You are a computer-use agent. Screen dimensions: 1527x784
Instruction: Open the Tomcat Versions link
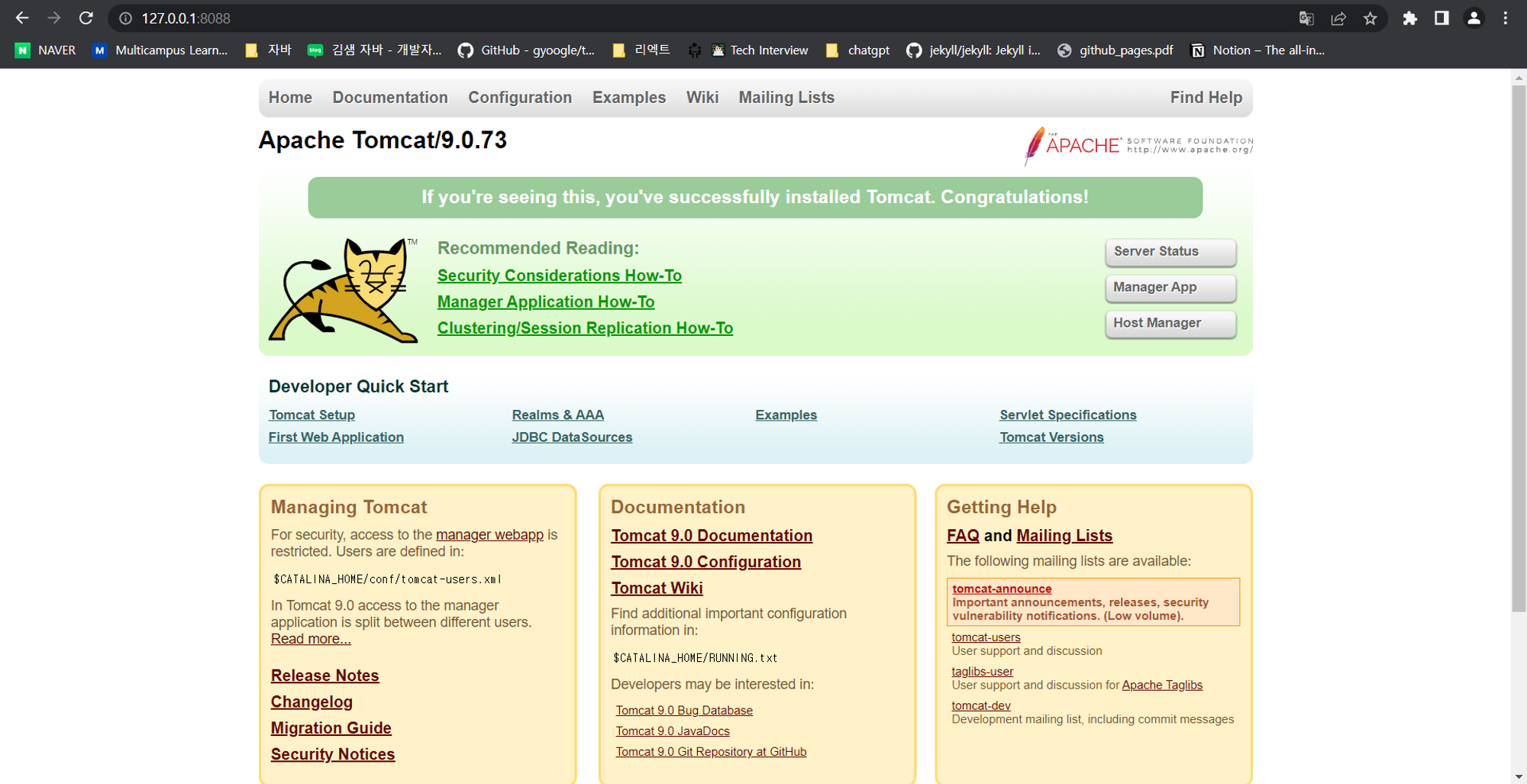pyautogui.click(x=1052, y=437)
